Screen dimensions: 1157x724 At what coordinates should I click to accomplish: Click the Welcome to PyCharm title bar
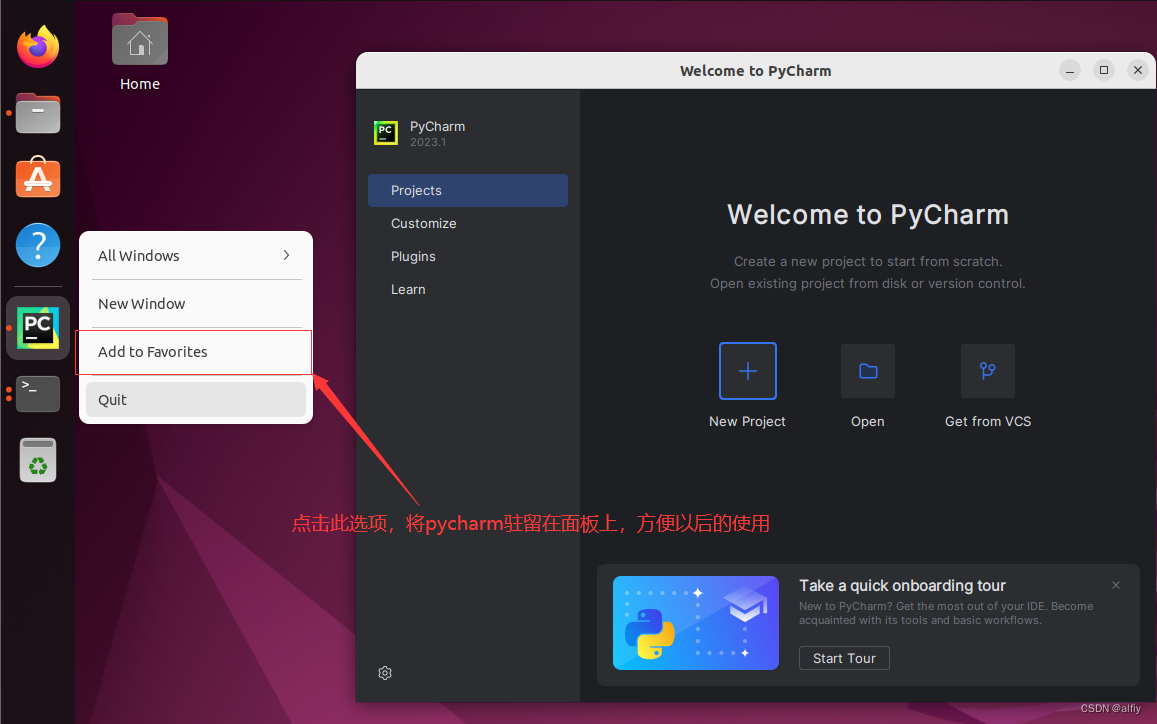[x=756, y=71]
